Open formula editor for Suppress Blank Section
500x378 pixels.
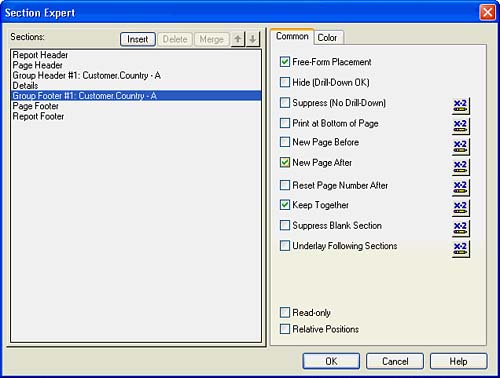(461, 229)
